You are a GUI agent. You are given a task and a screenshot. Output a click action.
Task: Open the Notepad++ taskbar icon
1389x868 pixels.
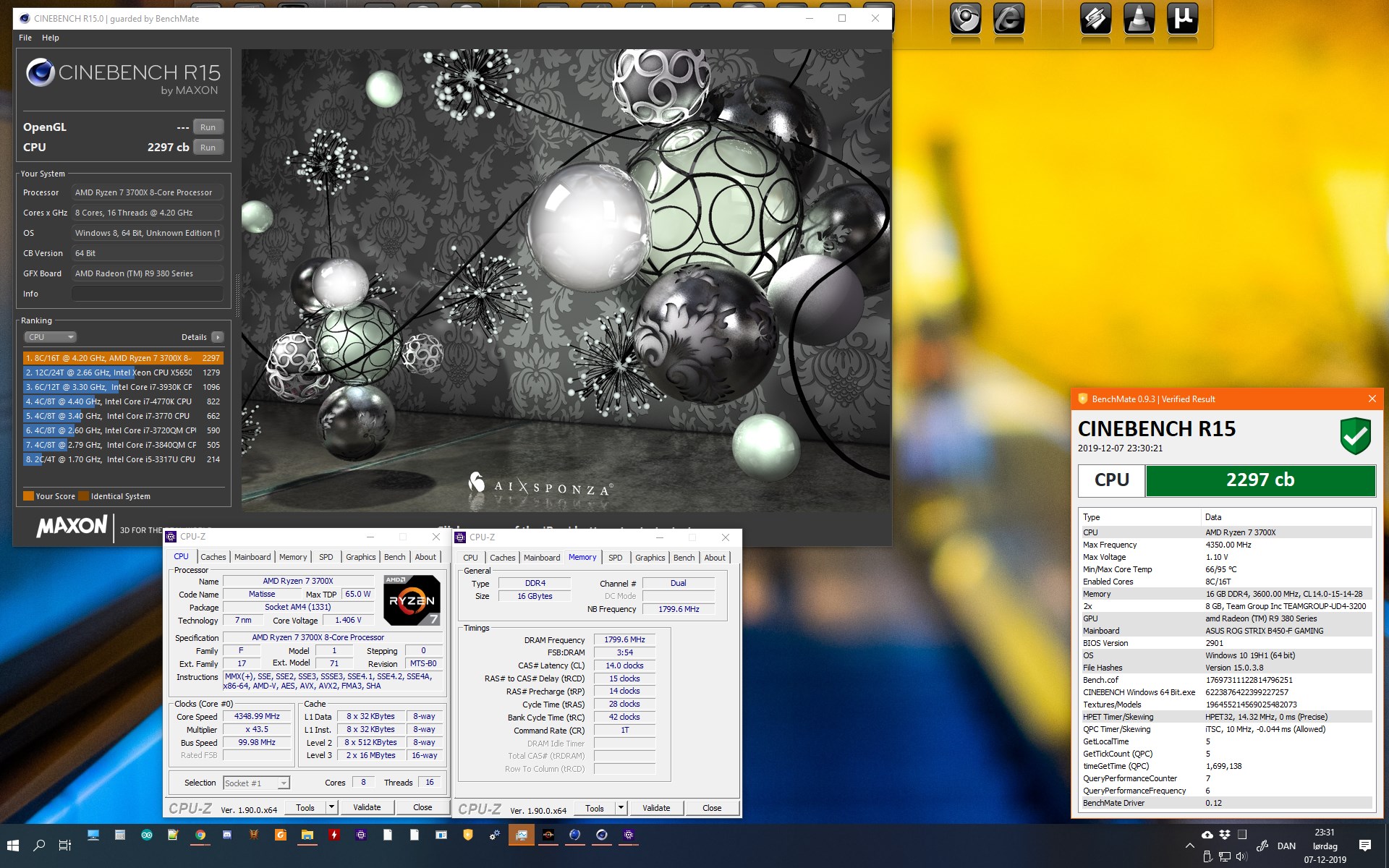(174, 835)
